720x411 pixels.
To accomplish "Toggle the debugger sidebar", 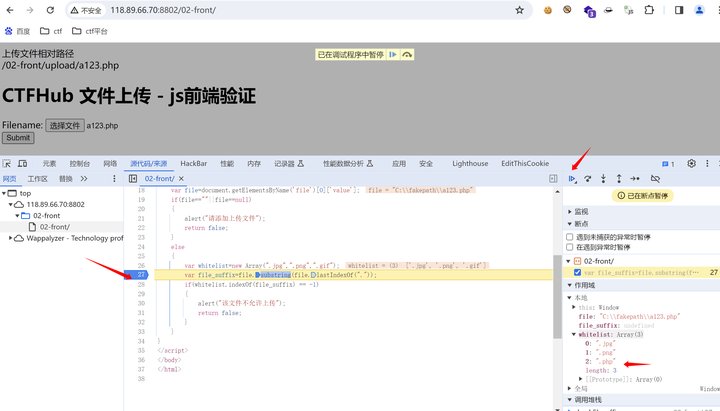I will [553, 179].
